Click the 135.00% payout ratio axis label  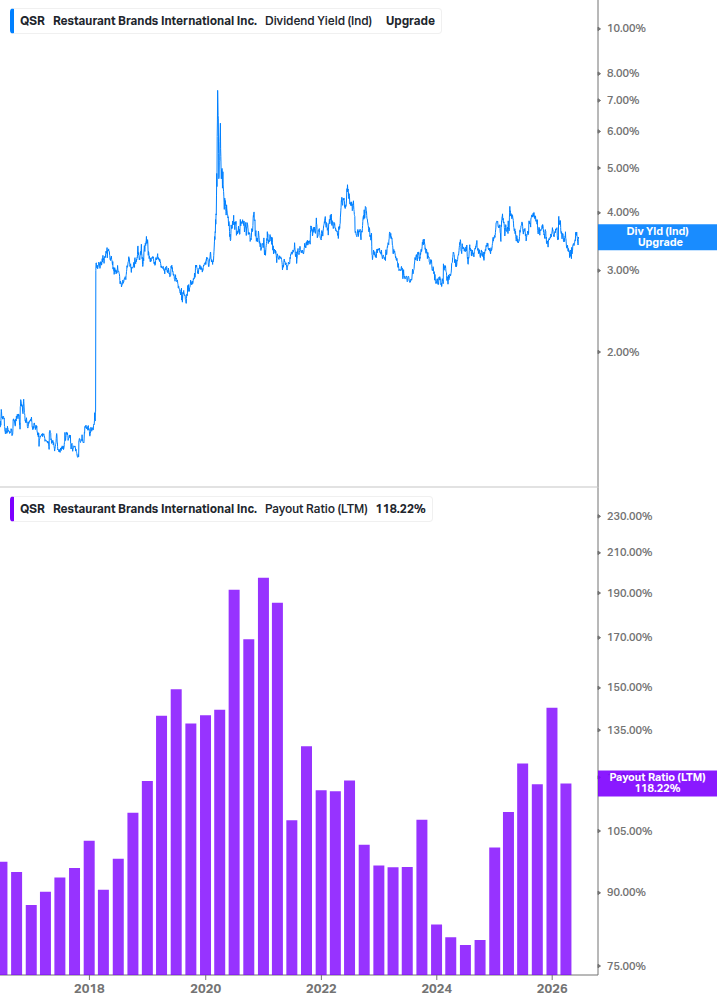point(629,731)
